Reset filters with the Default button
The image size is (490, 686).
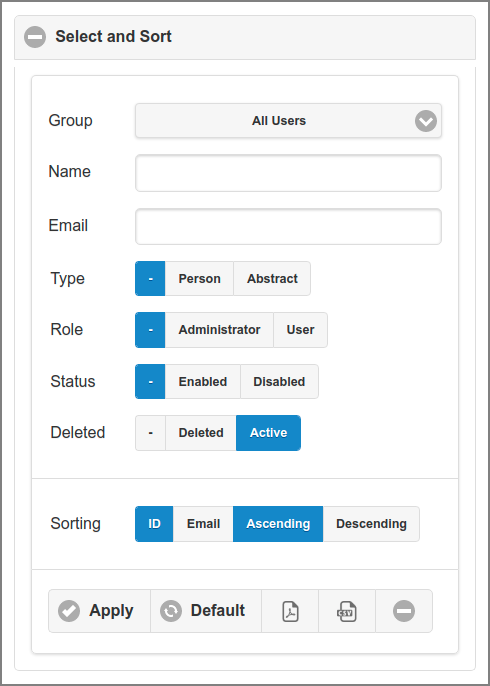[206, 611]
